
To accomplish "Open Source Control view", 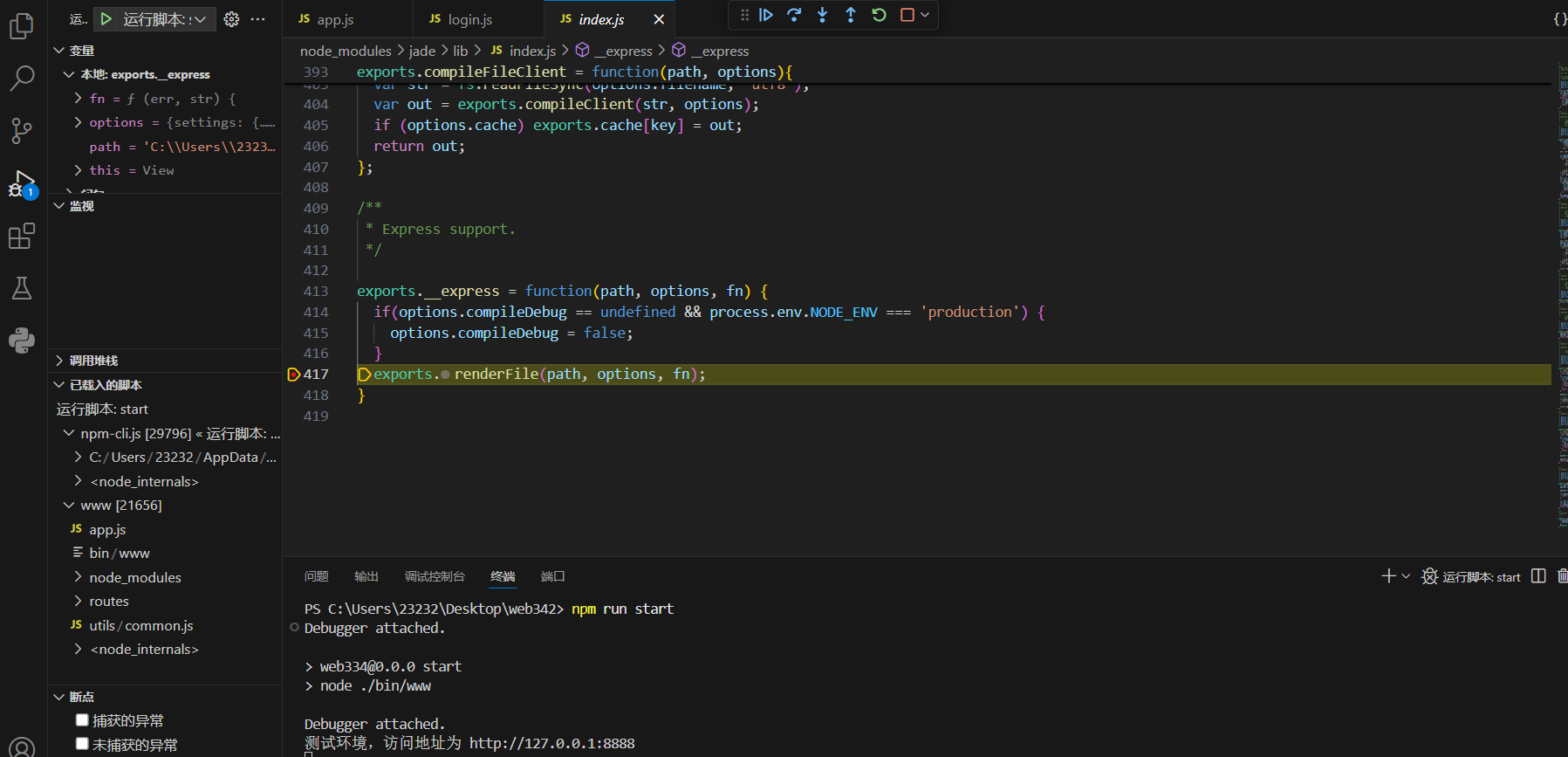I will [22, 131].
